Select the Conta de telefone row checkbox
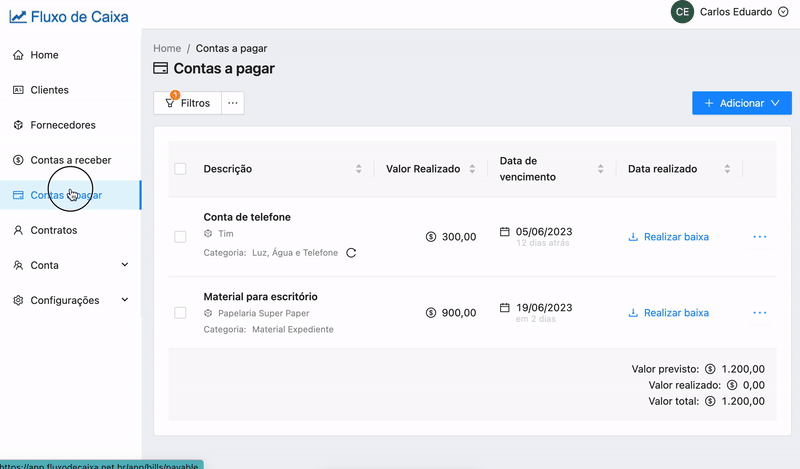This screenshot has height=469, width=800. click(x=180, y=237)
